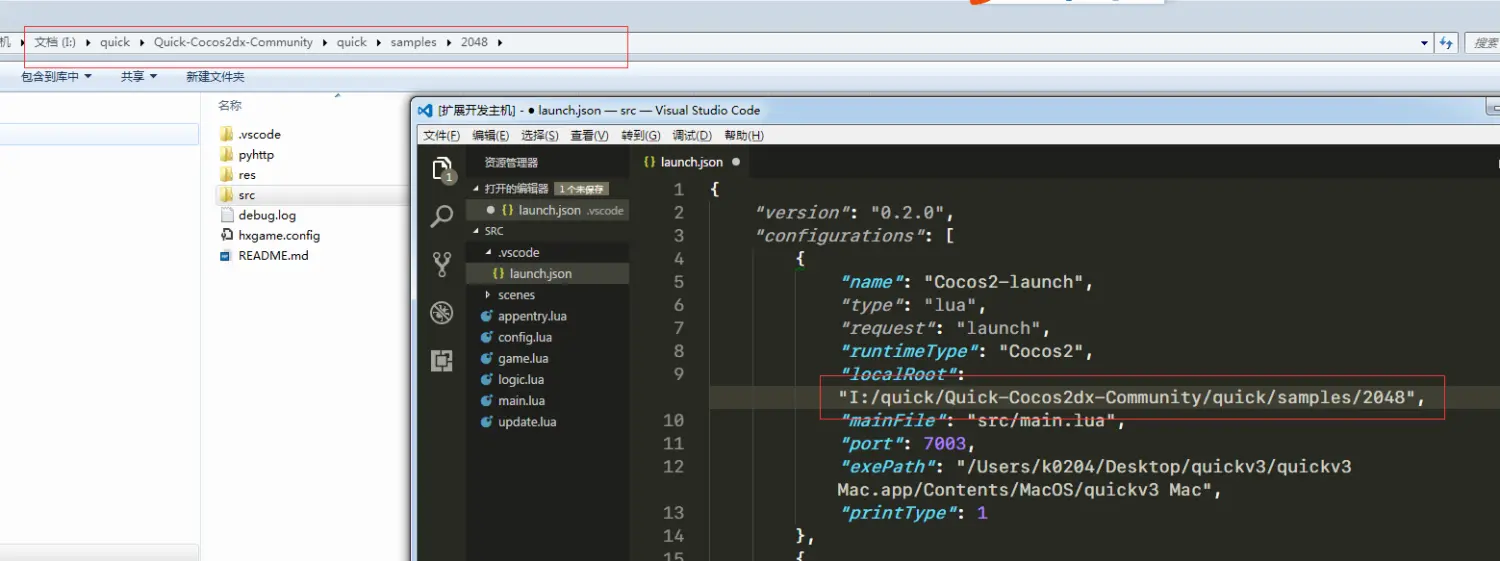Click the port value 7003
This screenshot has height=561, width=1500.
pos(944,444)
